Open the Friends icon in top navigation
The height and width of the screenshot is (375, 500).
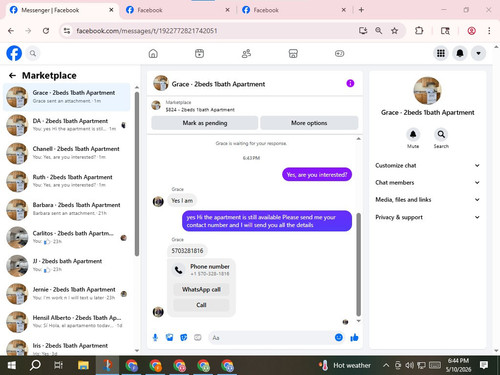click(x=246, y=53)
